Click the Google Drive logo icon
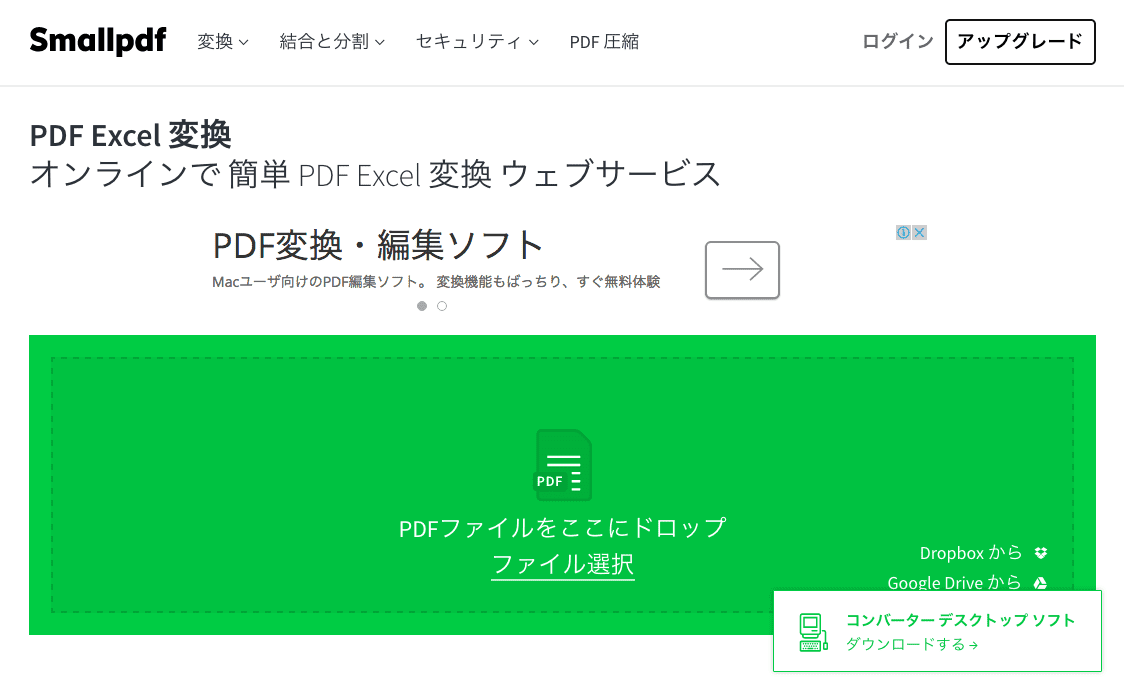The height and width of the screenshot is (679, 1124). click(x=1040, y=583)
